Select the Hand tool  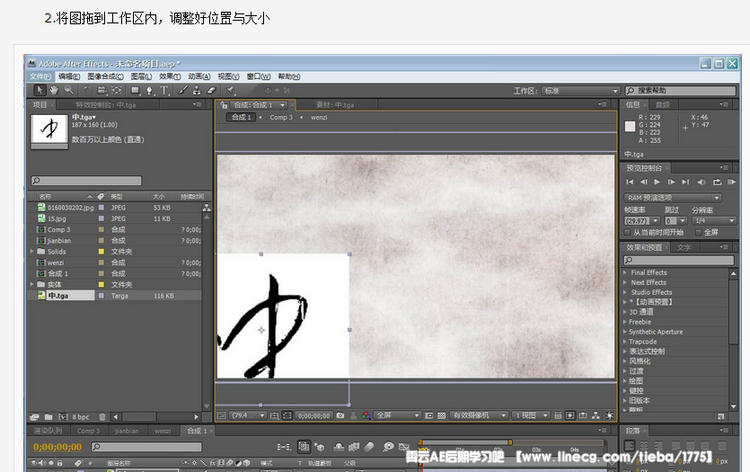coord(54,90)
